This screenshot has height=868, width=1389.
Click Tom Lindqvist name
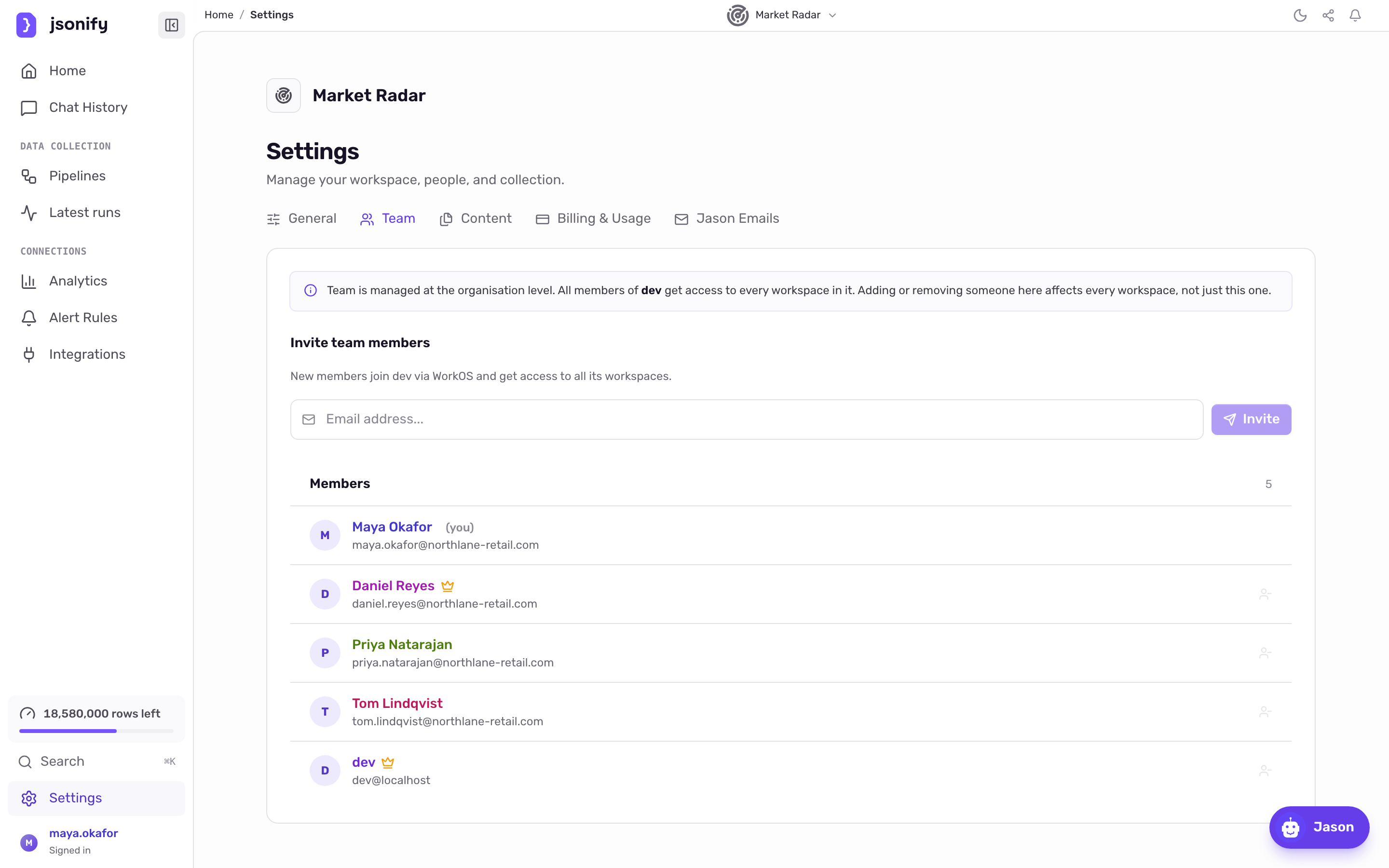397,703
